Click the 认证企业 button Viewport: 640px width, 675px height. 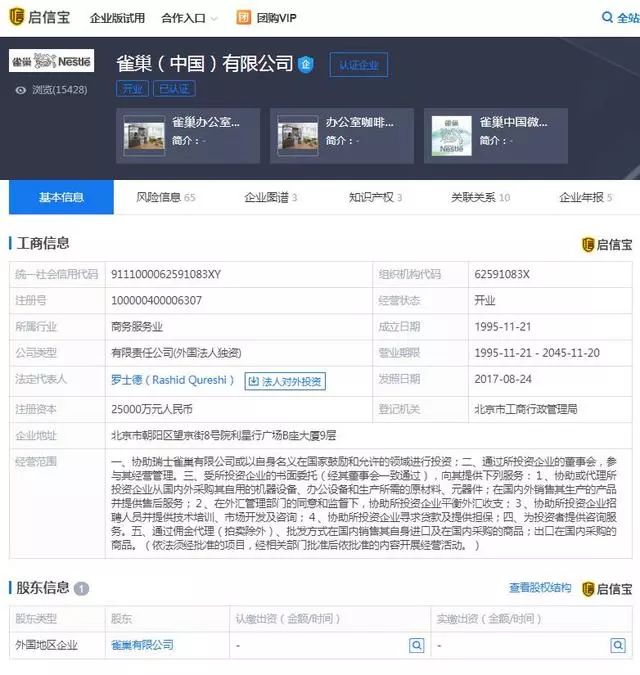(359, 65)
